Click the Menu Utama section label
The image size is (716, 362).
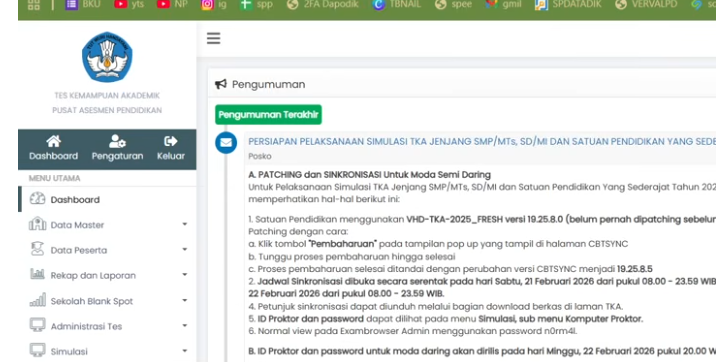click(x=55, y=178)
